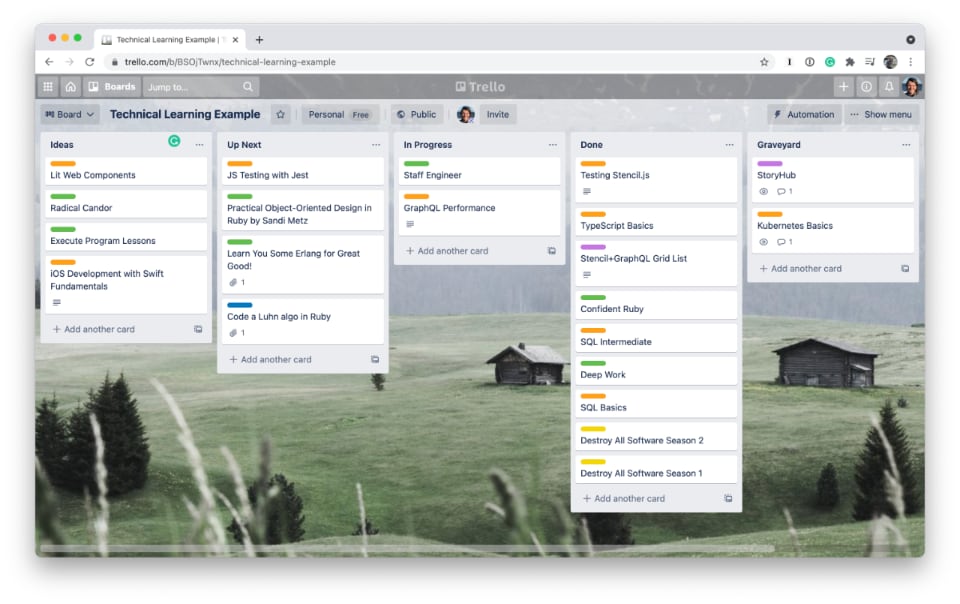Viewport: 960px width, 604px height.
Task: Reload the page in browser
Action: coord(89,62)
